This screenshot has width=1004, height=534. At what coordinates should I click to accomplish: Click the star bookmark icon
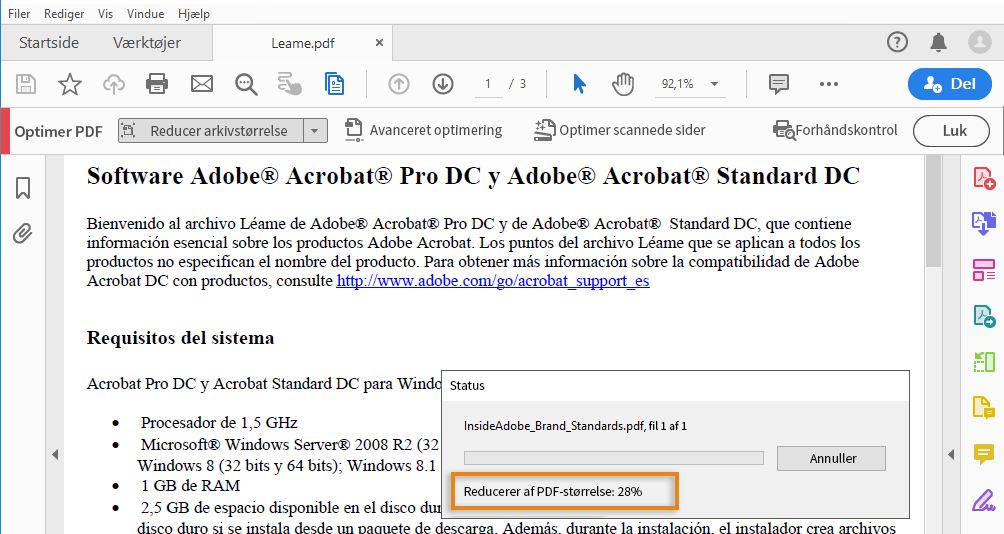[x=70, y=84]
